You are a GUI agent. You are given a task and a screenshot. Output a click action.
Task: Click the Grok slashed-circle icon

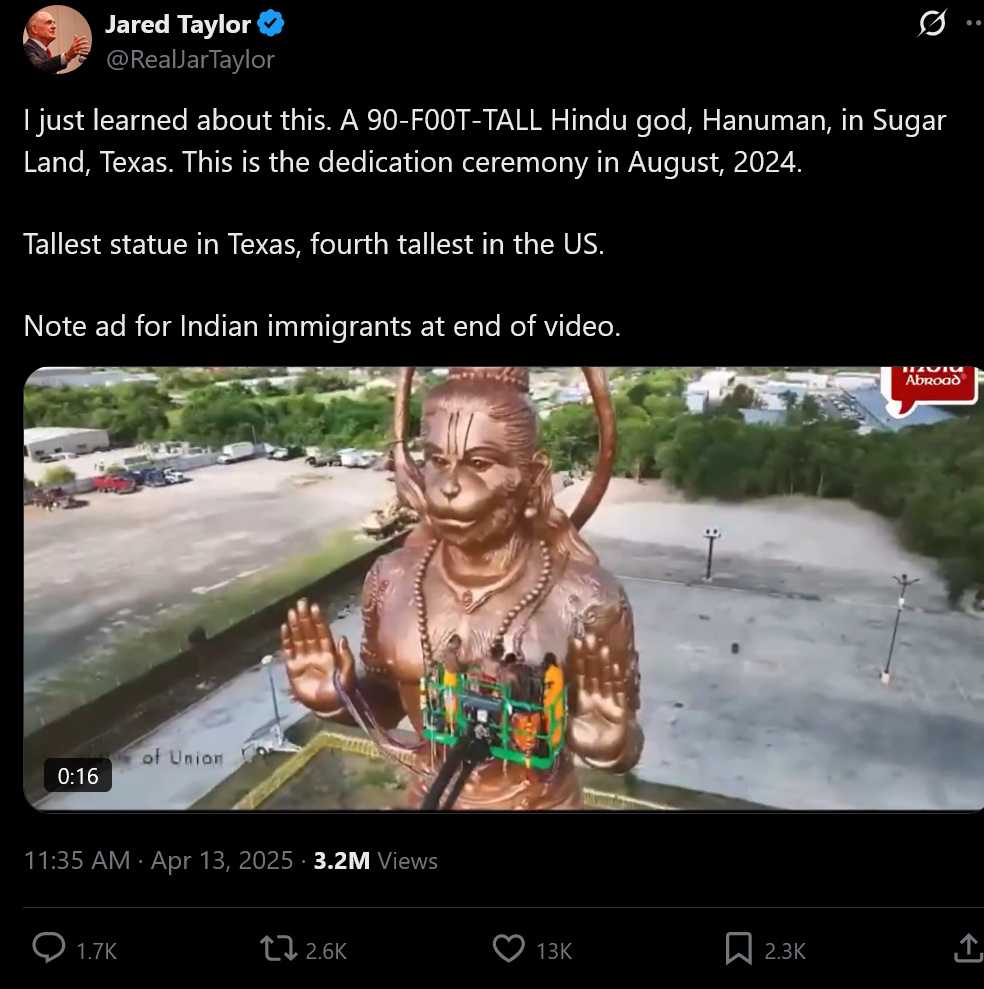point(932,24)
